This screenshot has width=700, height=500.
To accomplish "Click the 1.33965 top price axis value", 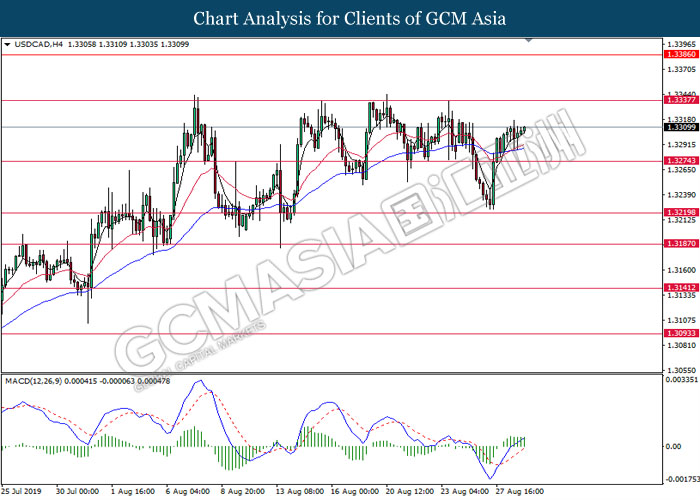I will (x=680, y=45).
